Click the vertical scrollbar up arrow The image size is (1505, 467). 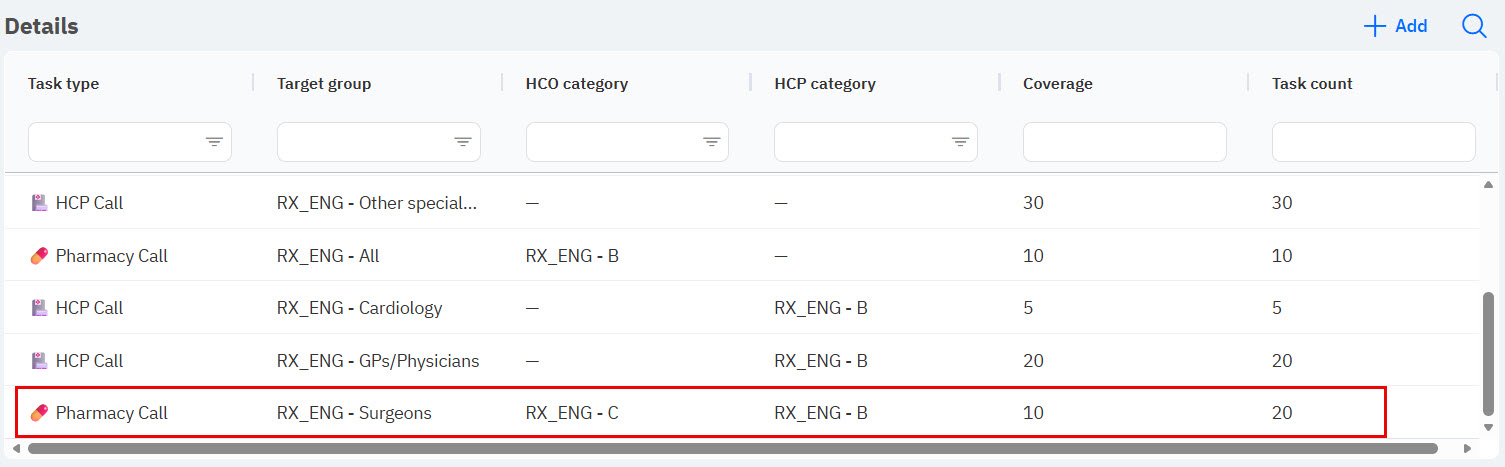(x=1489, y=185)
